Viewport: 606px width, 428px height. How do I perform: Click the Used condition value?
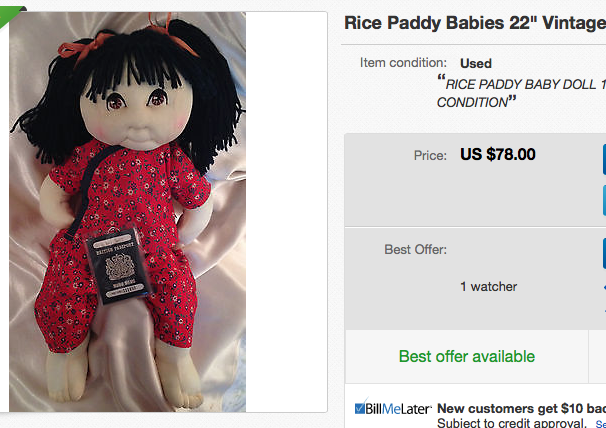pyautogui.click(x=476, y=63)
